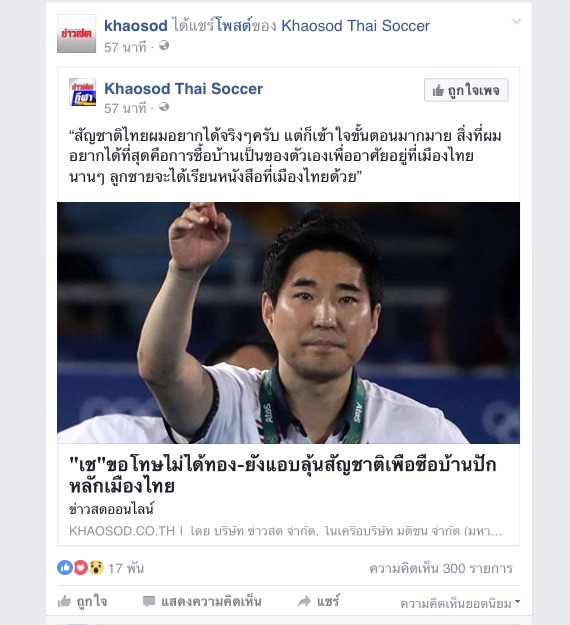This screenshot has width=570, height=625.
Task: Open the article headline about "เช"
Action: pyautogui.click(x=283, y=475)
